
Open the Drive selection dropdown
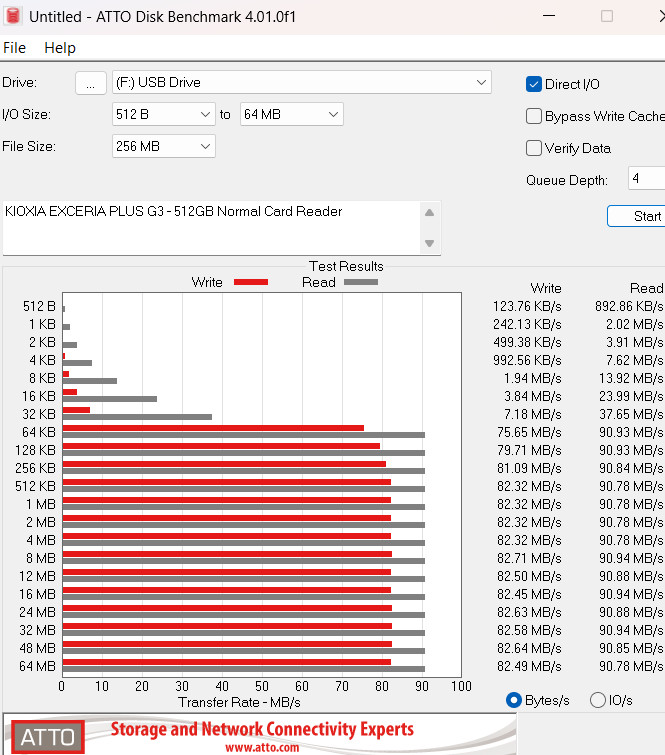pos(301,82)
